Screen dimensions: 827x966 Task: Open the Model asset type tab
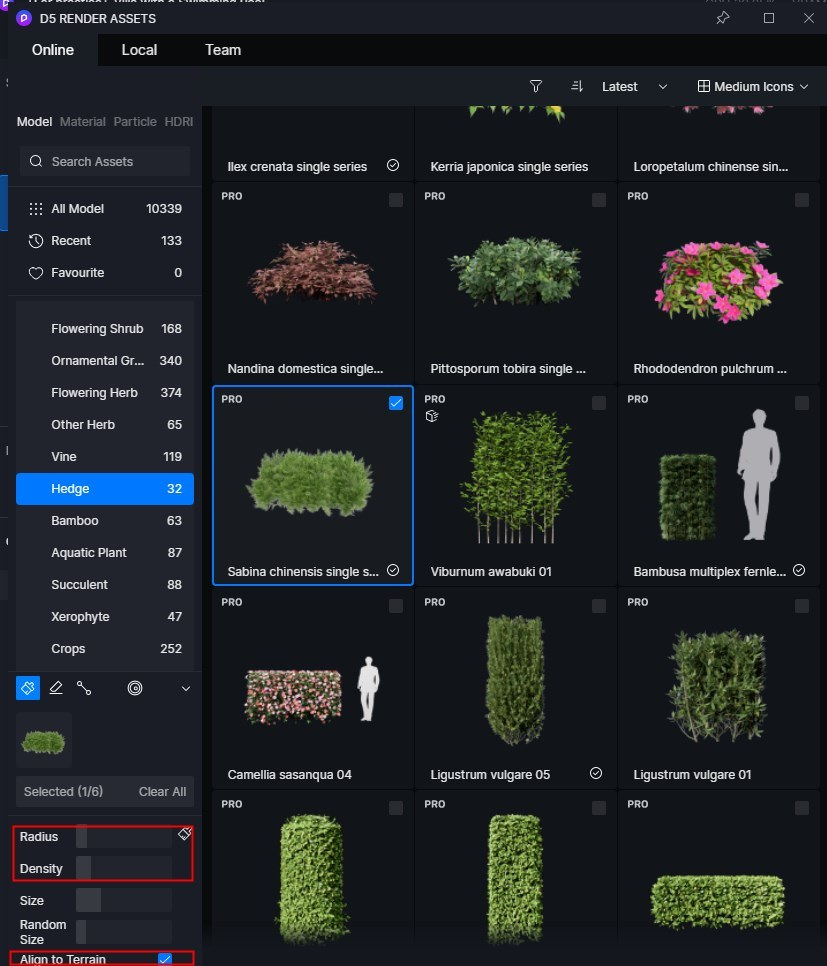pos(35,121)
